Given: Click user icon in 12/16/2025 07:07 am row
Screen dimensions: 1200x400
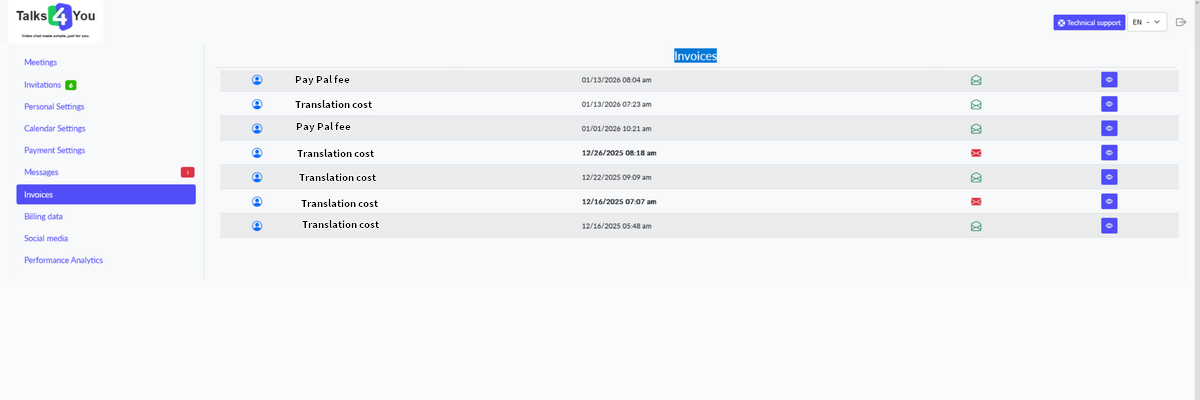Looking at the screenshot, I should pos(257,202).
